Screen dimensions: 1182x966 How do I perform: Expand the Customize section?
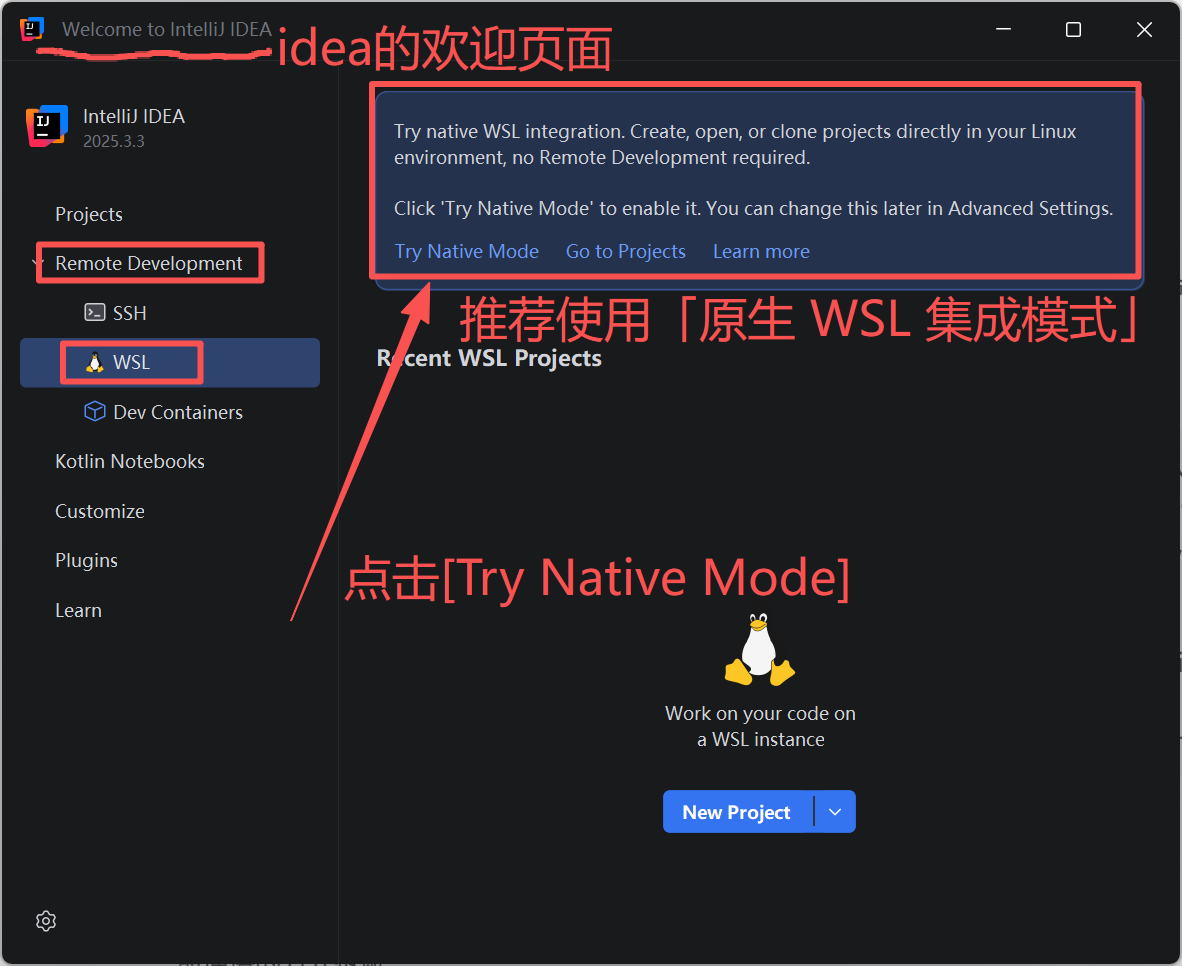99,511
